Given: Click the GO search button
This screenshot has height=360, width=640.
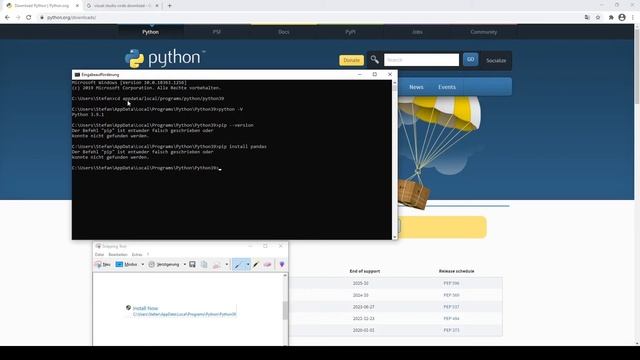Looking at the screenshot, I should [471, 60].
